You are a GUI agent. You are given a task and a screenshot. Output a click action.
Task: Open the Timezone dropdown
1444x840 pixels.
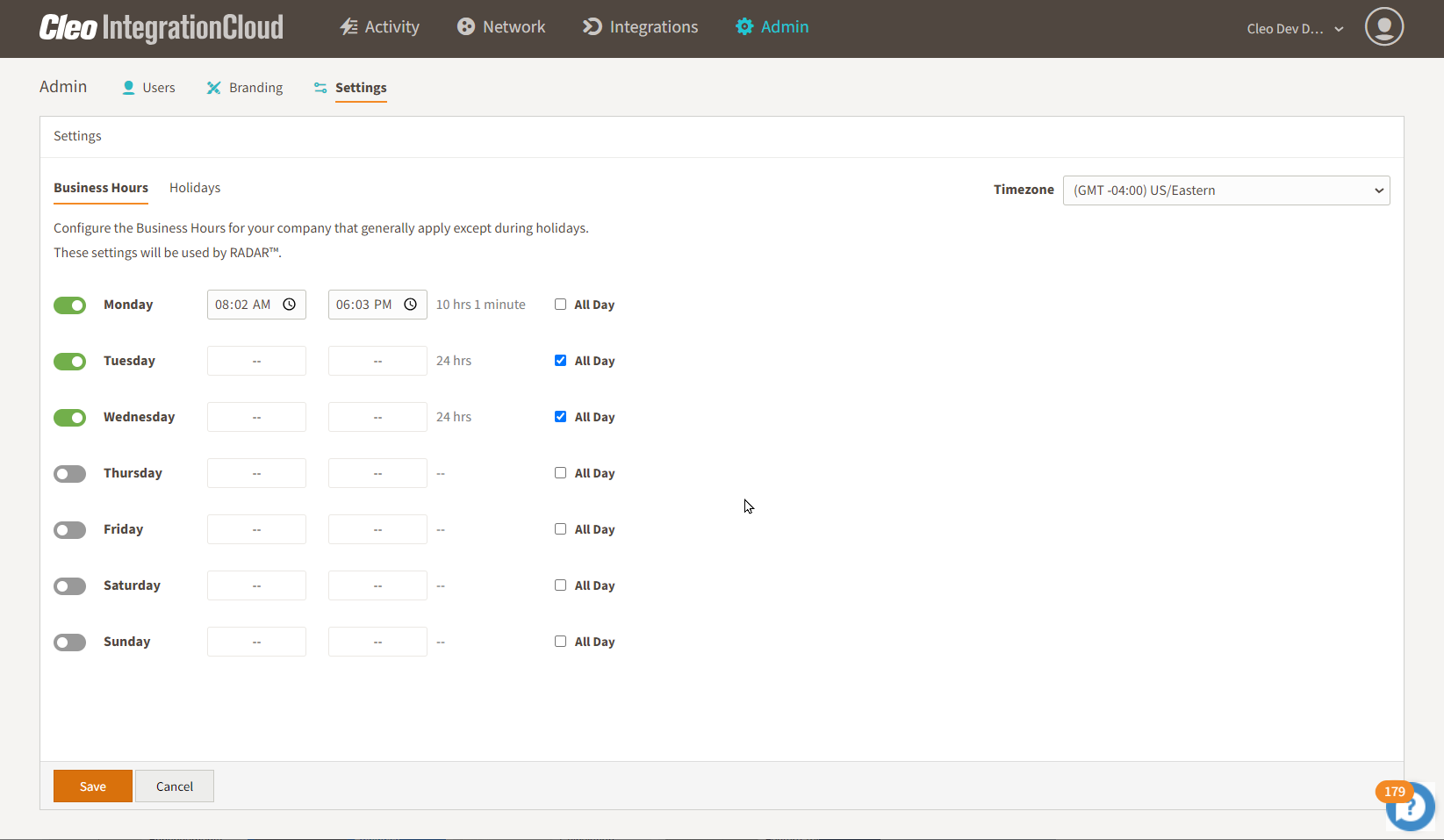tap(1225, 190)
